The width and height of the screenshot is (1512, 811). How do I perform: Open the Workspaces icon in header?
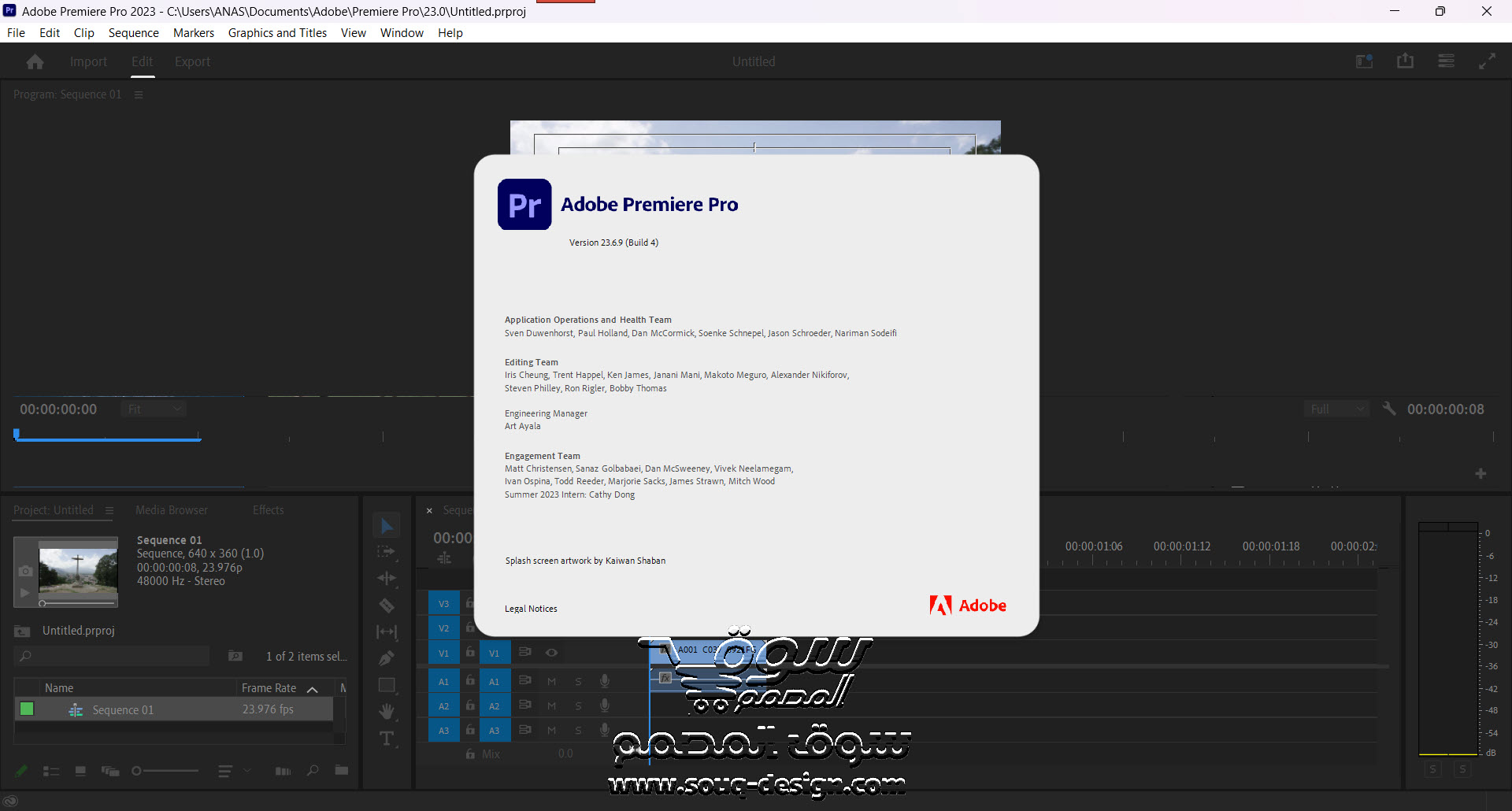[1364, 61]
